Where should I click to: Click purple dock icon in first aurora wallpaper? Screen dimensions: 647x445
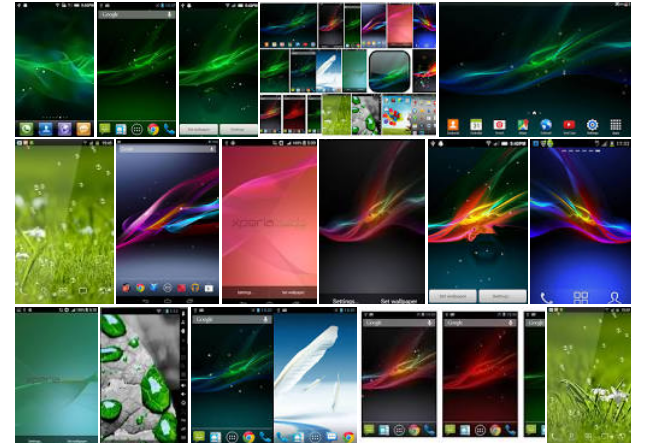point(64,129)
